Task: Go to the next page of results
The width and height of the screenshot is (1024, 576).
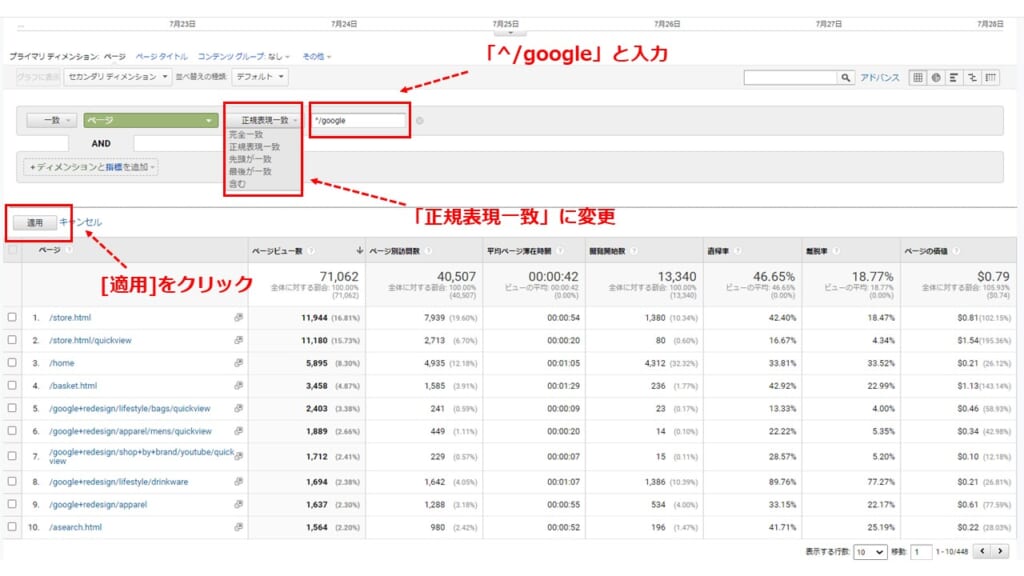Action: tap(1000, 552)
